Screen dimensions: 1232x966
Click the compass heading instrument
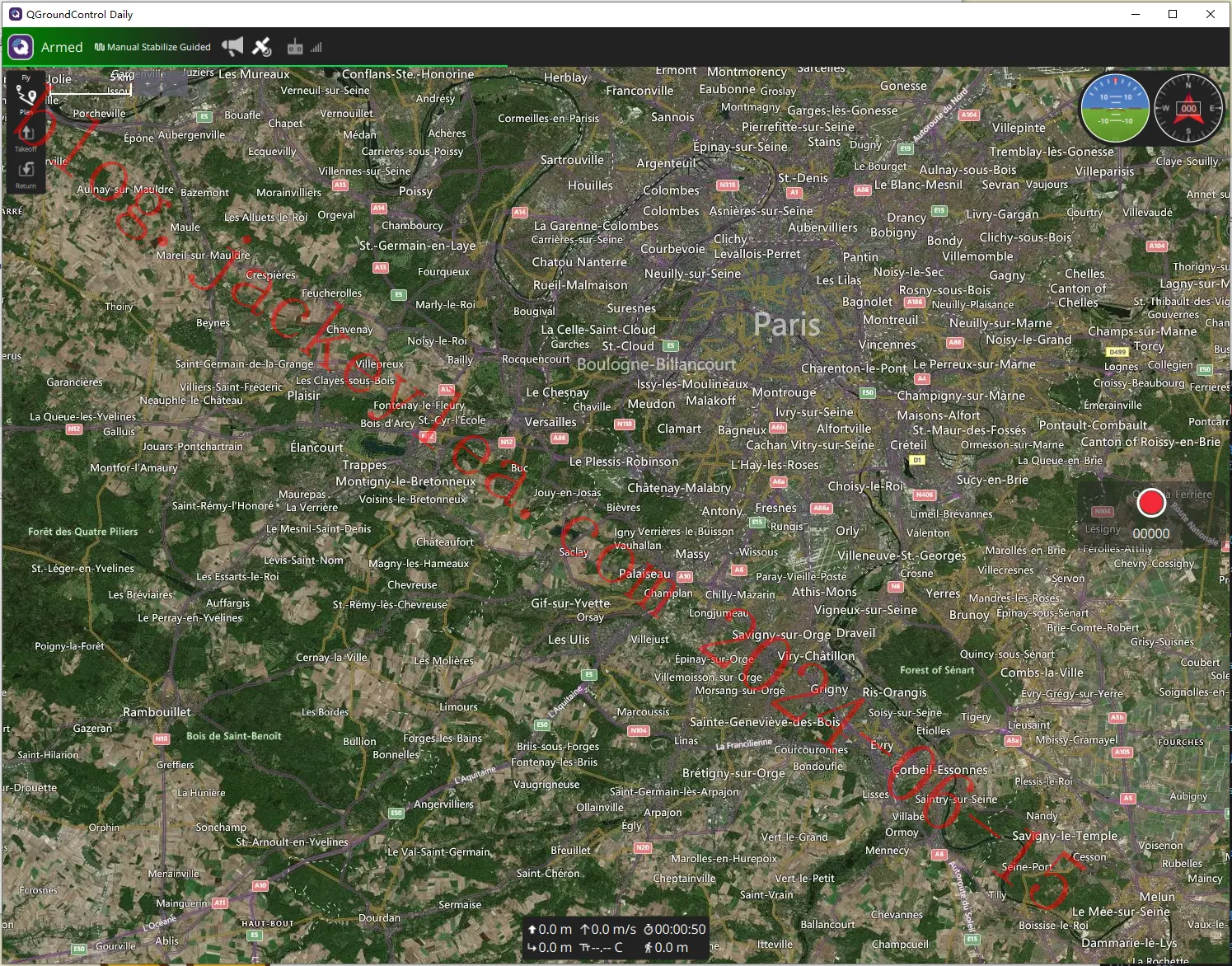tap(1188, 108)
